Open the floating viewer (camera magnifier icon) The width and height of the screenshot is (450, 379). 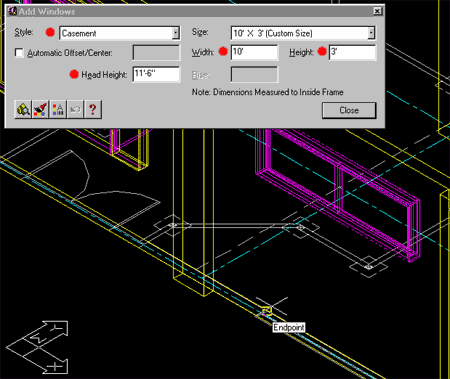[x=23, y=109]
